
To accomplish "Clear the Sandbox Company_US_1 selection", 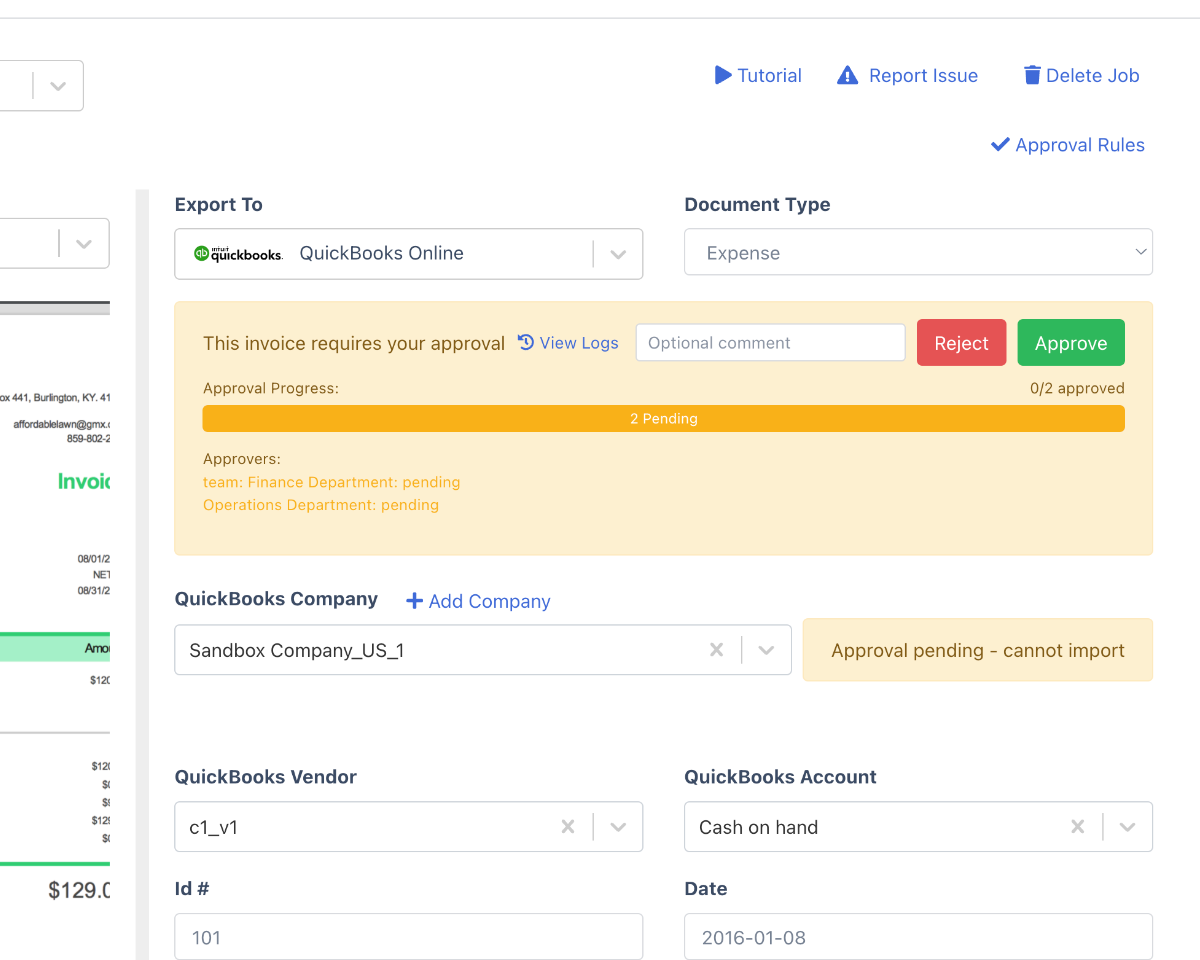I will pyautogui.click(x=717, y=649).
